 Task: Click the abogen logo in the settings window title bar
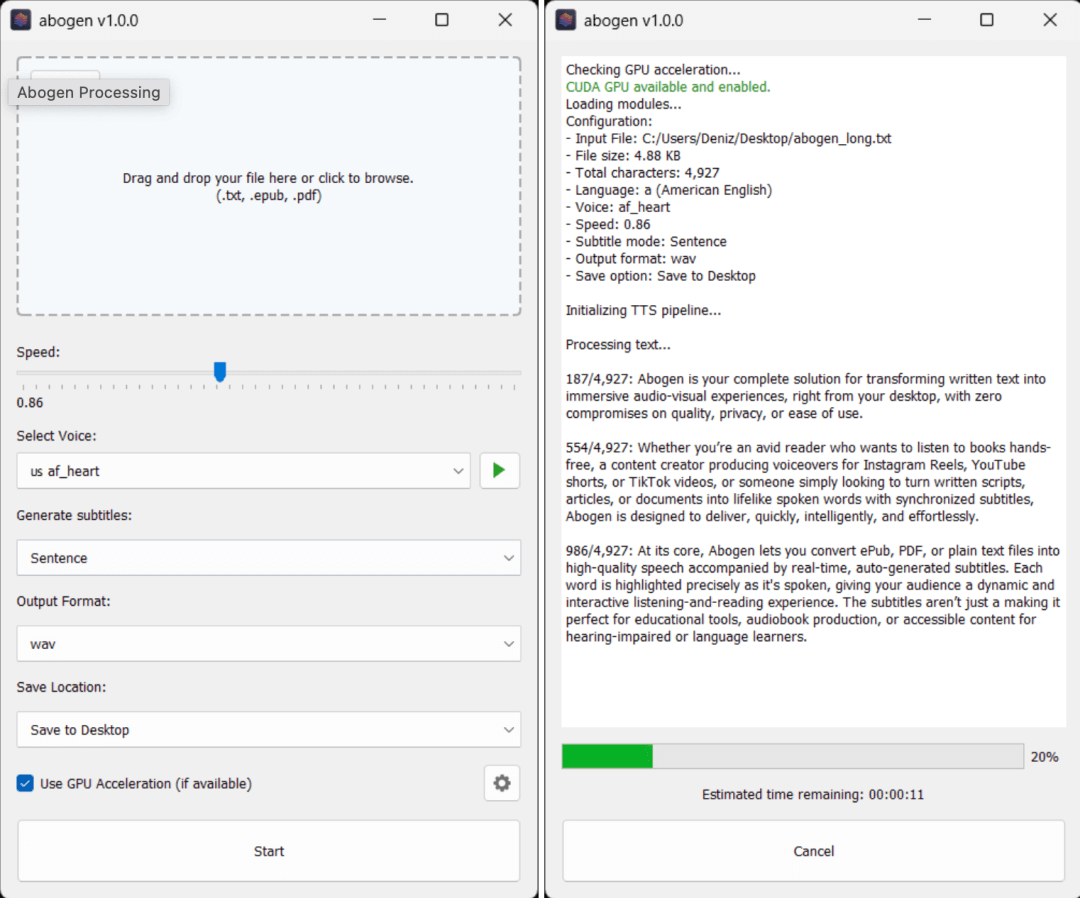(21, 20)
